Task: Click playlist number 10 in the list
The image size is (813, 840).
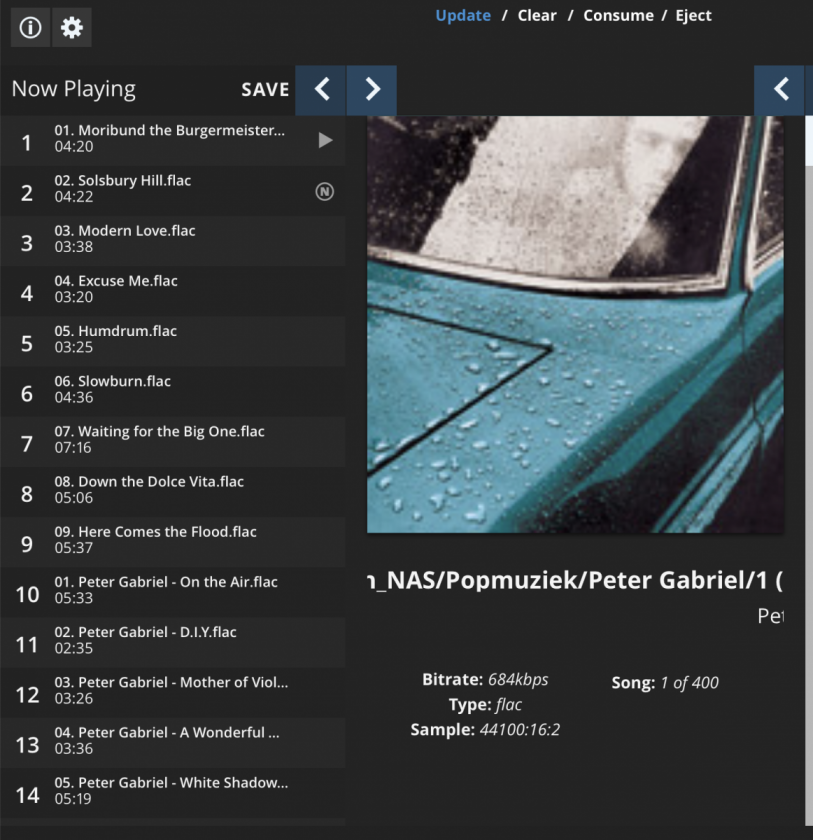Action: point(27,595)
